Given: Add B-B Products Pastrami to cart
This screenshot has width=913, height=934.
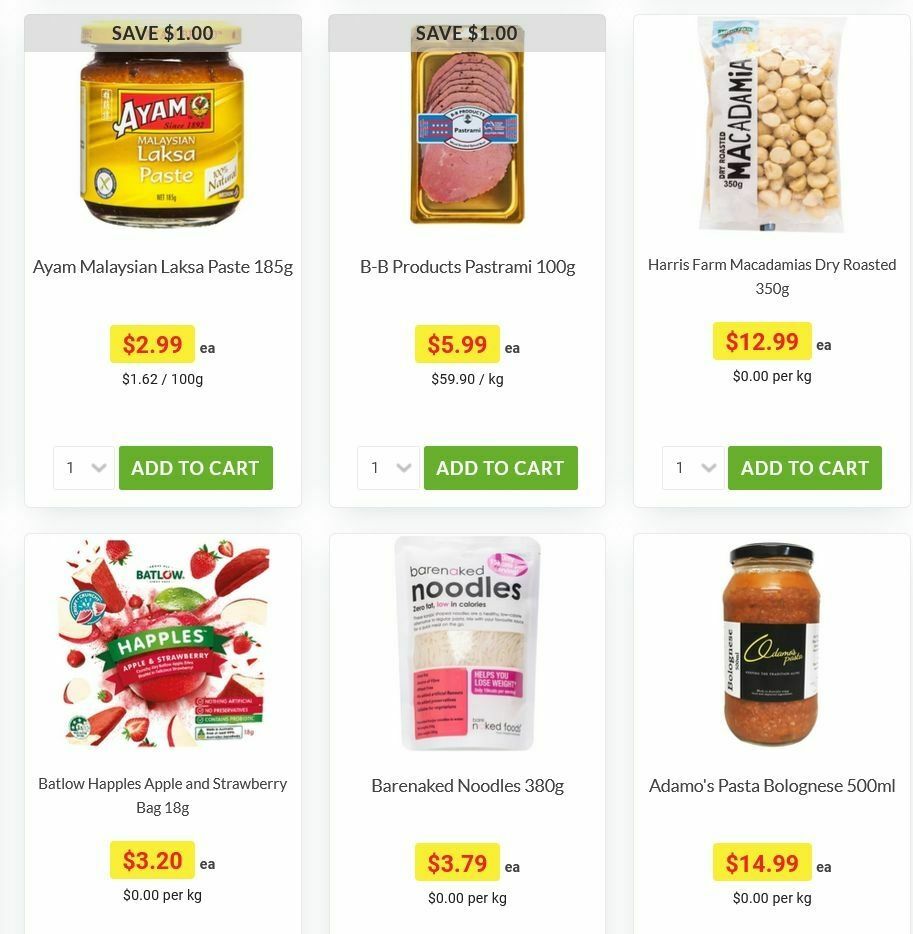Looking at the screenshot, I should 501,468.
